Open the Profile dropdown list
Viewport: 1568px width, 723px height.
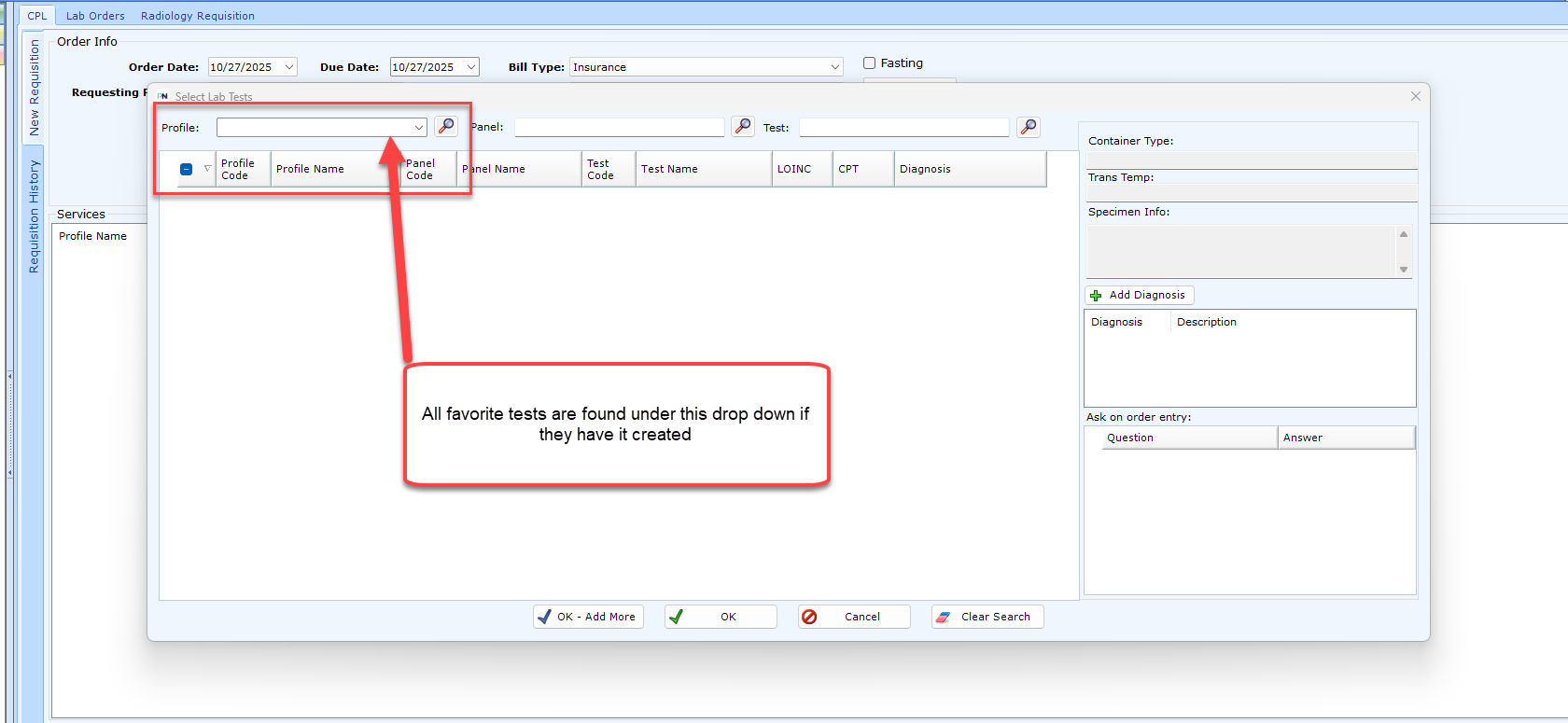click(419, 128)
